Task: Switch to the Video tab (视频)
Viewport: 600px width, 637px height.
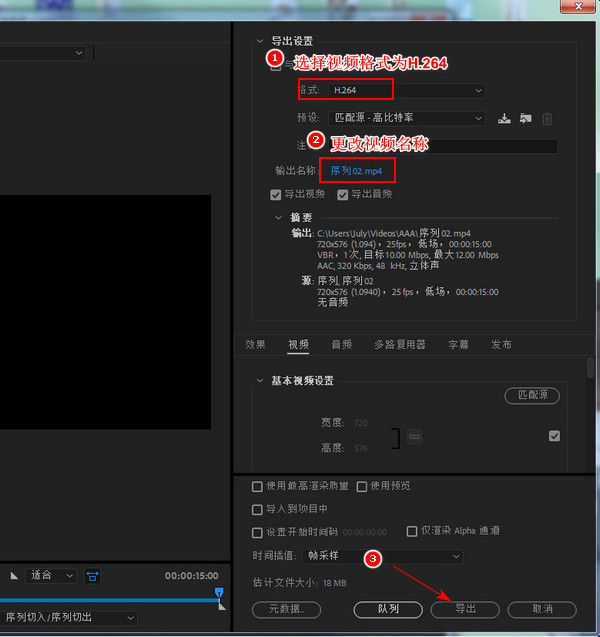Action: point(299,344)
